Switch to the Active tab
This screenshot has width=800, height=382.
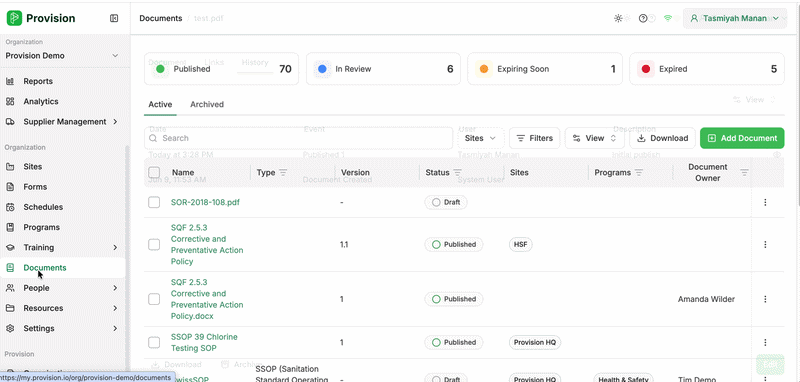click(160, 105)
